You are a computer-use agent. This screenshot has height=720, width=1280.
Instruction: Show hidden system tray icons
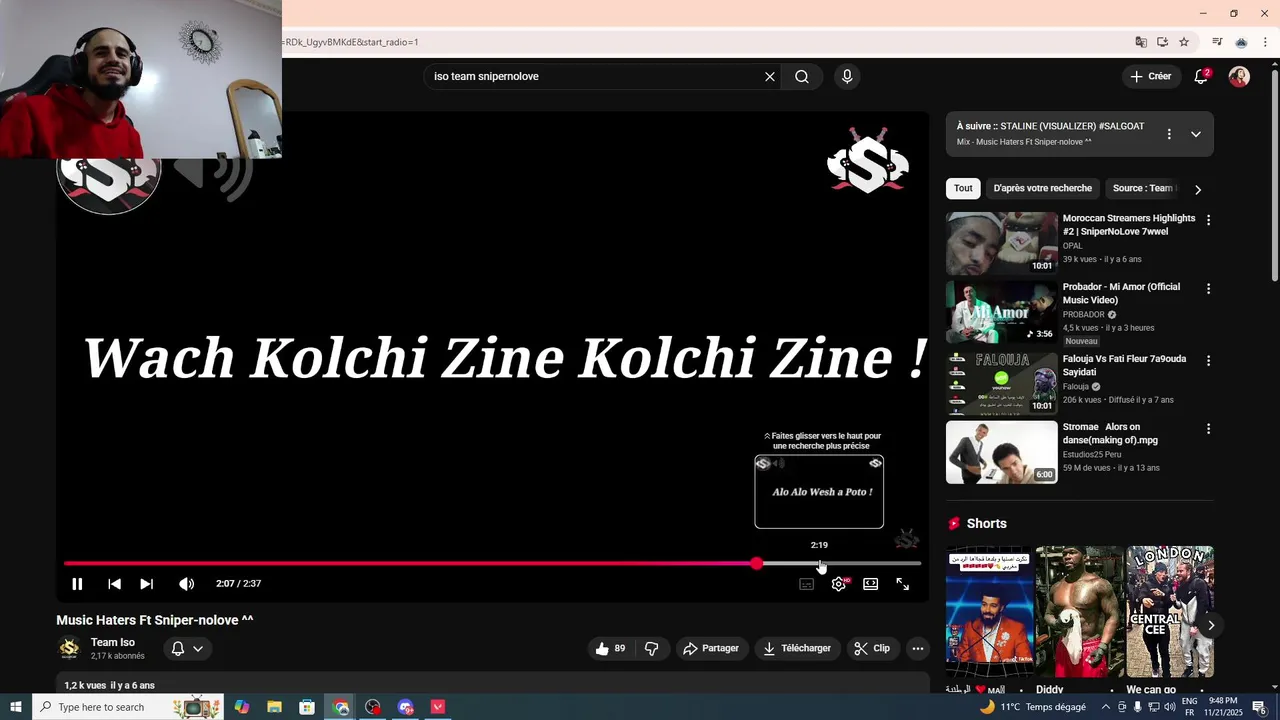pyautogui.click(x=1105, y=707)
